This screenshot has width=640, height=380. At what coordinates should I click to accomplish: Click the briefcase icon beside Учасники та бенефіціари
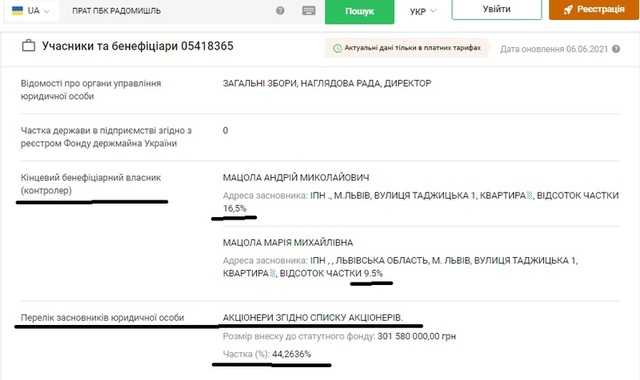pos(28,45)
